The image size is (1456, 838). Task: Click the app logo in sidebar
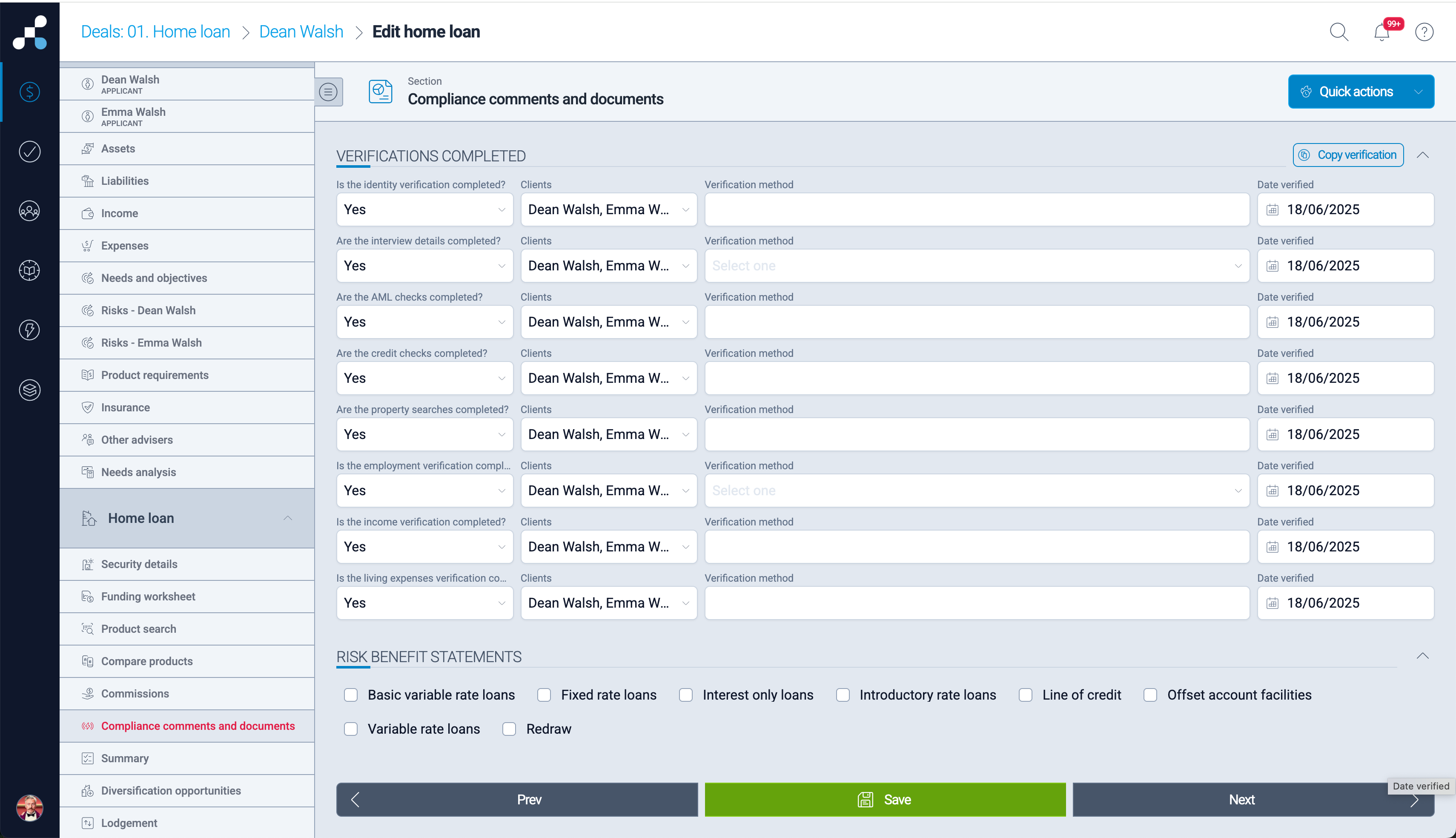(30, 32)
